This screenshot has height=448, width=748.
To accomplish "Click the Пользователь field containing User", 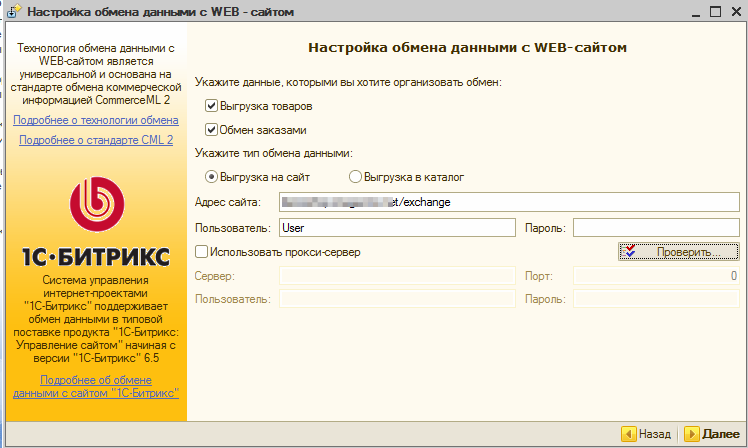I will coord(397,228).
